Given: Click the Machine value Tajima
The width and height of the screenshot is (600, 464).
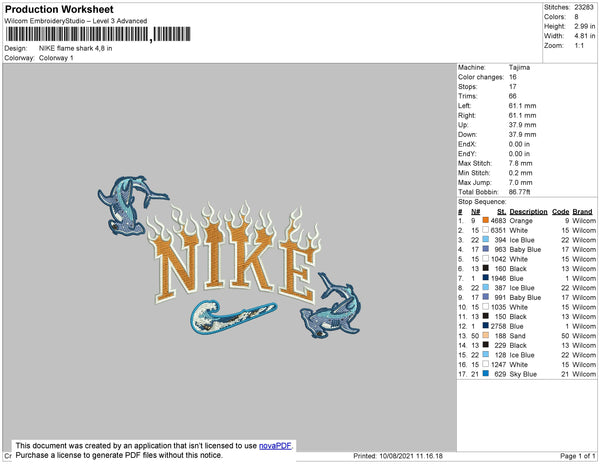Looking at the screenshot, I should click(519, 67).
